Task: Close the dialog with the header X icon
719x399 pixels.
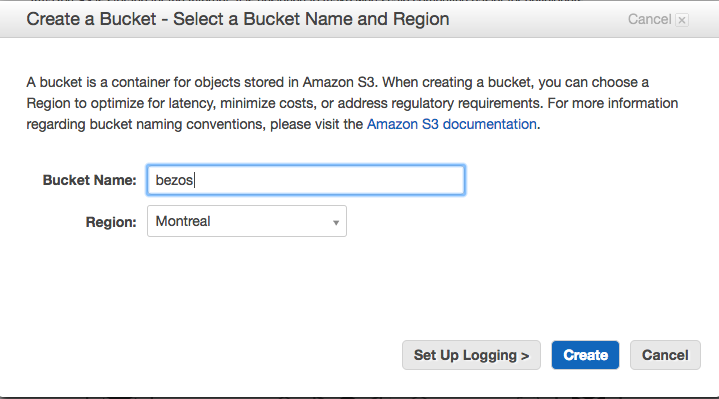Action: [682, 20]
